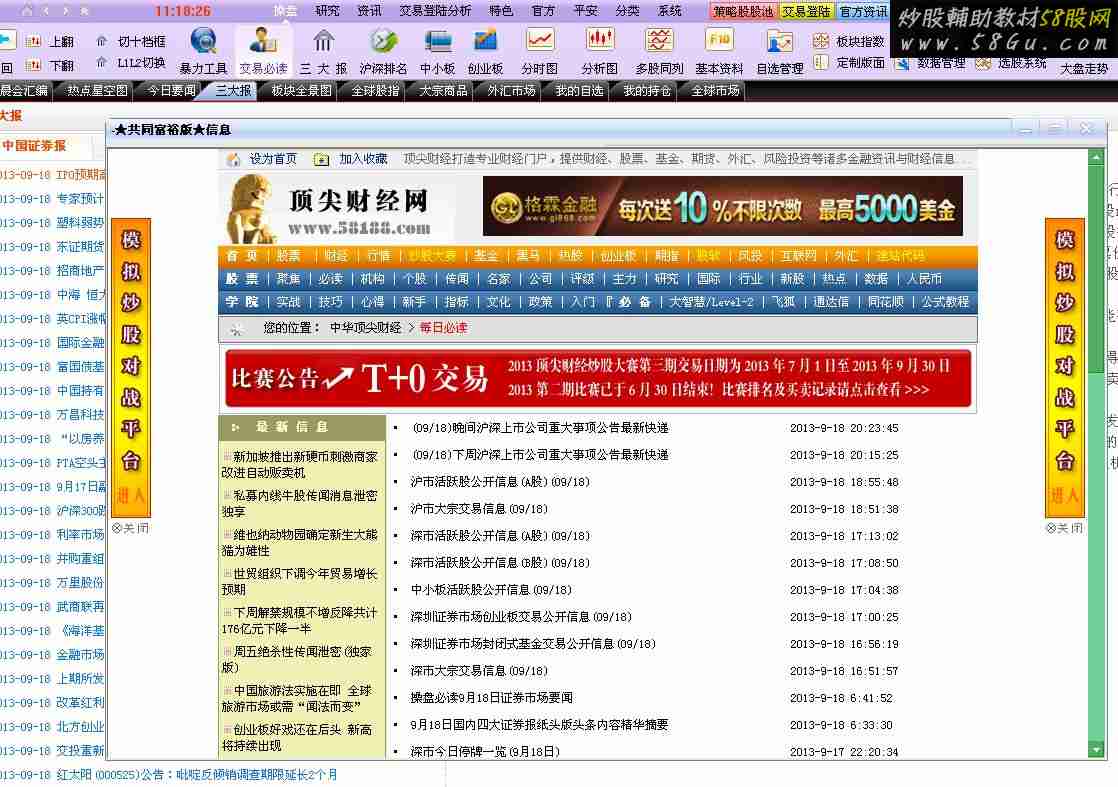The image size is (1118, 787).
Task: Switch to the 热点星空图 tab
Action: click(97, 91)
